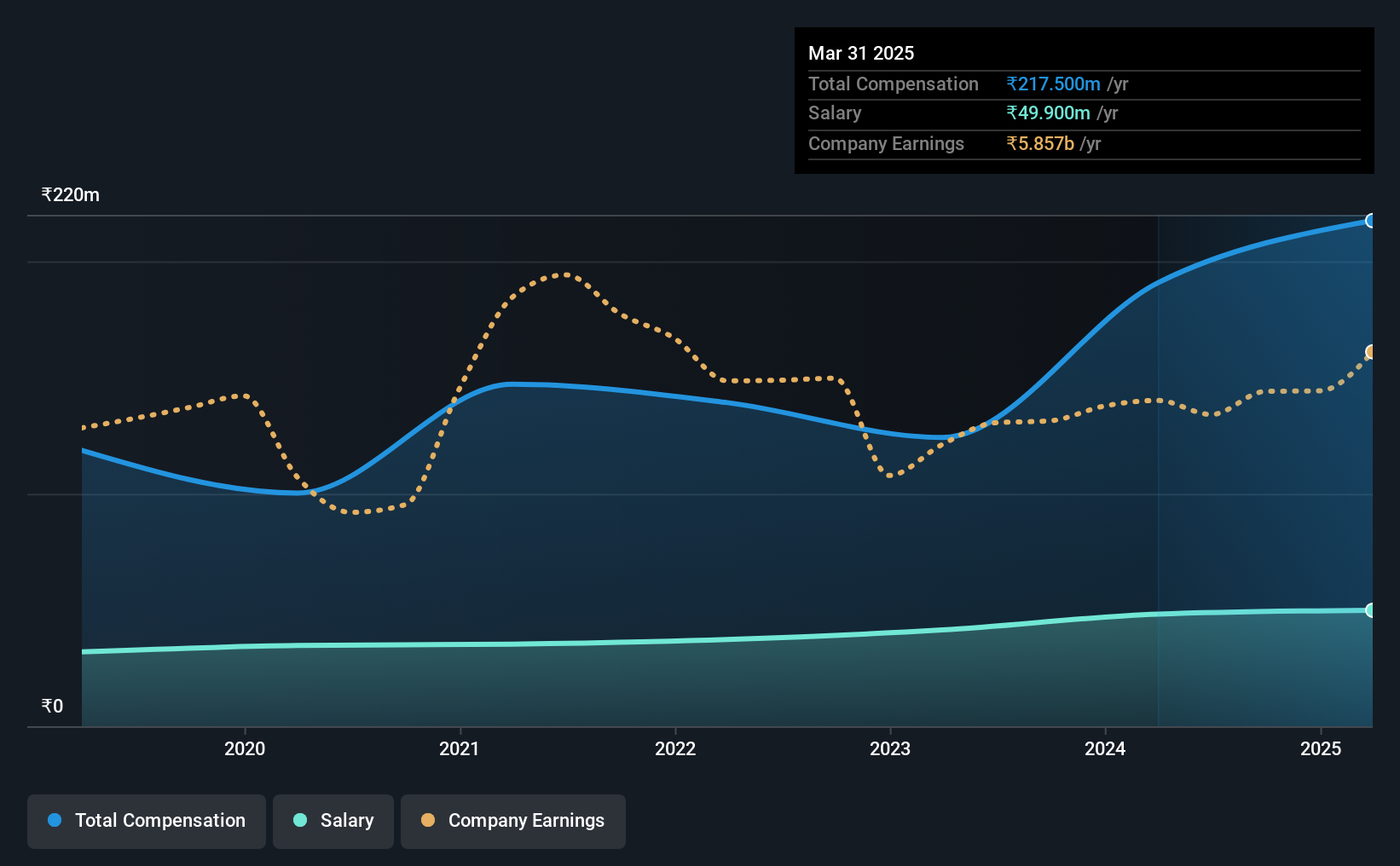Click the 2021 x-axis label
Screen dimensions: 1400x866
click(460, 748)
